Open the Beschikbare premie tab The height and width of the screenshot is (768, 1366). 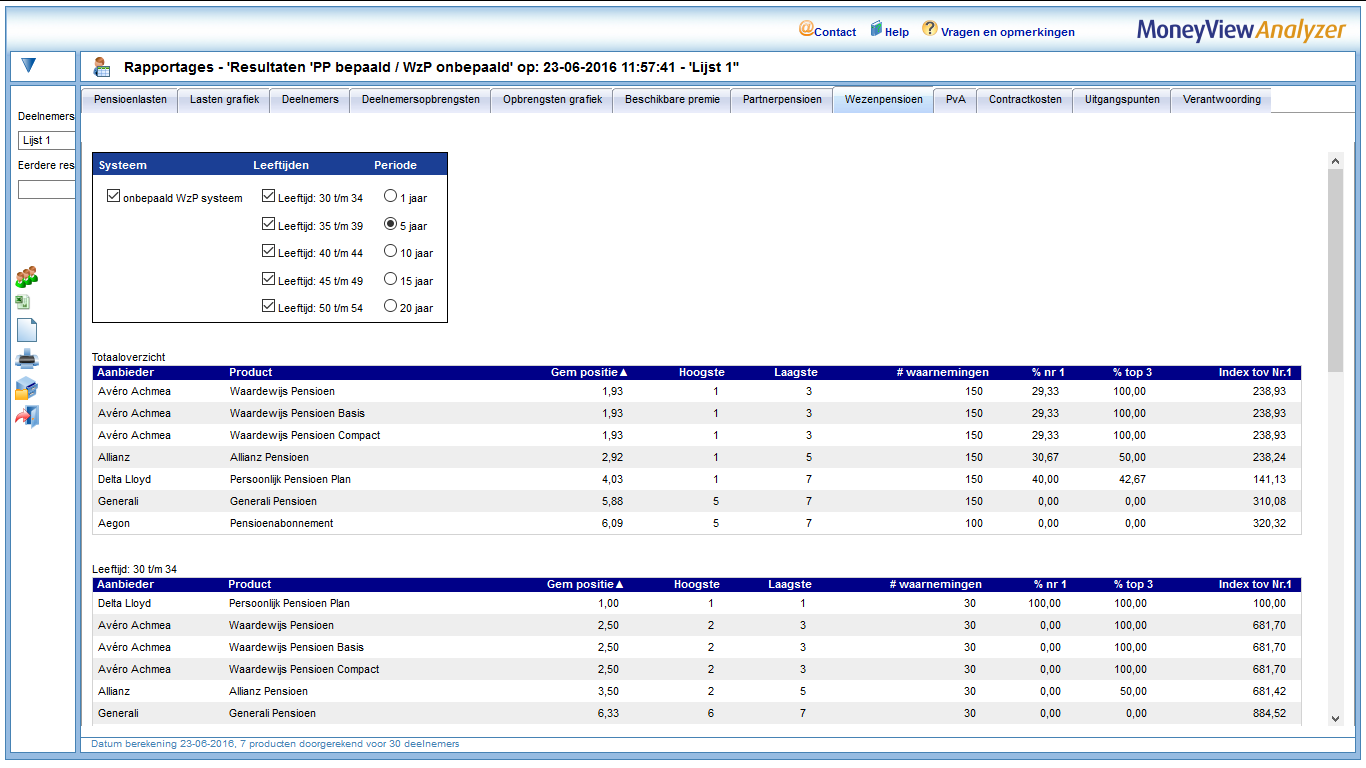point(672,100)
